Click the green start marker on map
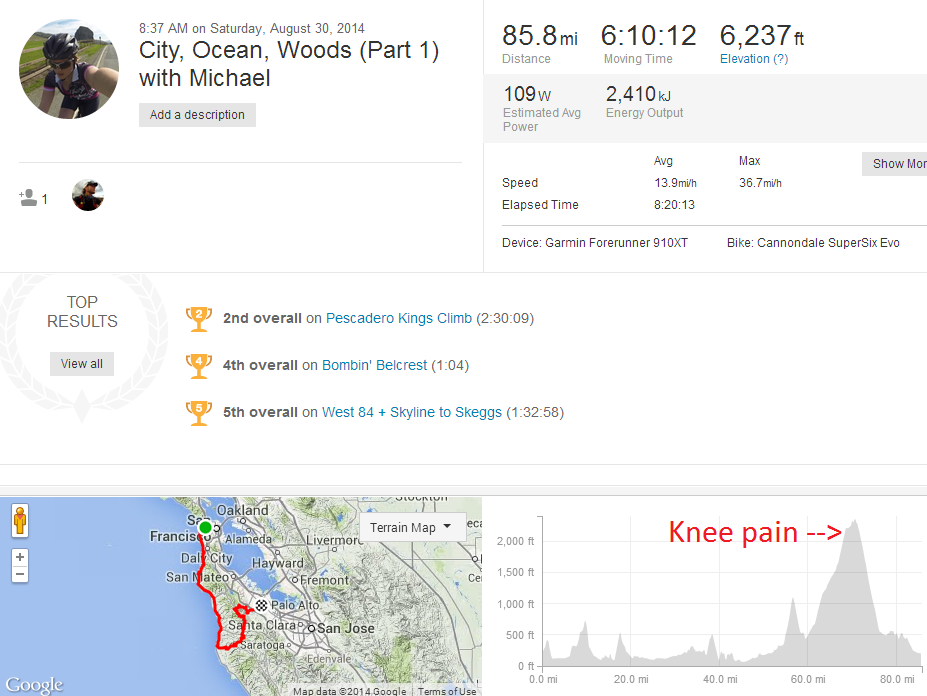927x696 pixels. pyautogui.click(x=205, y=527)
